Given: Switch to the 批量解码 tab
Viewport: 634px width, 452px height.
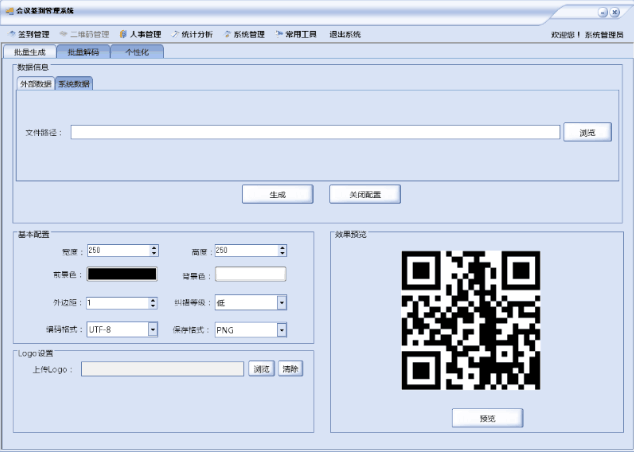Looking at the screenshot, I should coord(83,51).
